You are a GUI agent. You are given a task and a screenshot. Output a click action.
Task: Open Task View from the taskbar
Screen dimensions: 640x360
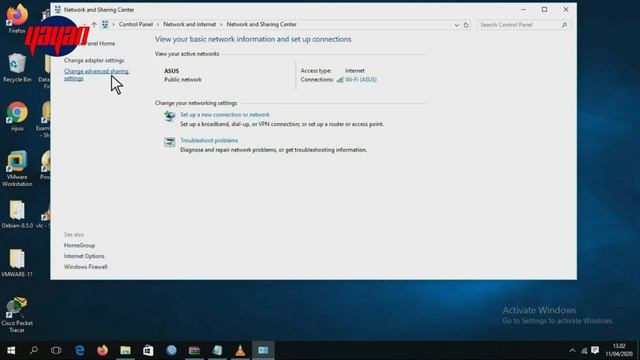coord(56,350)
